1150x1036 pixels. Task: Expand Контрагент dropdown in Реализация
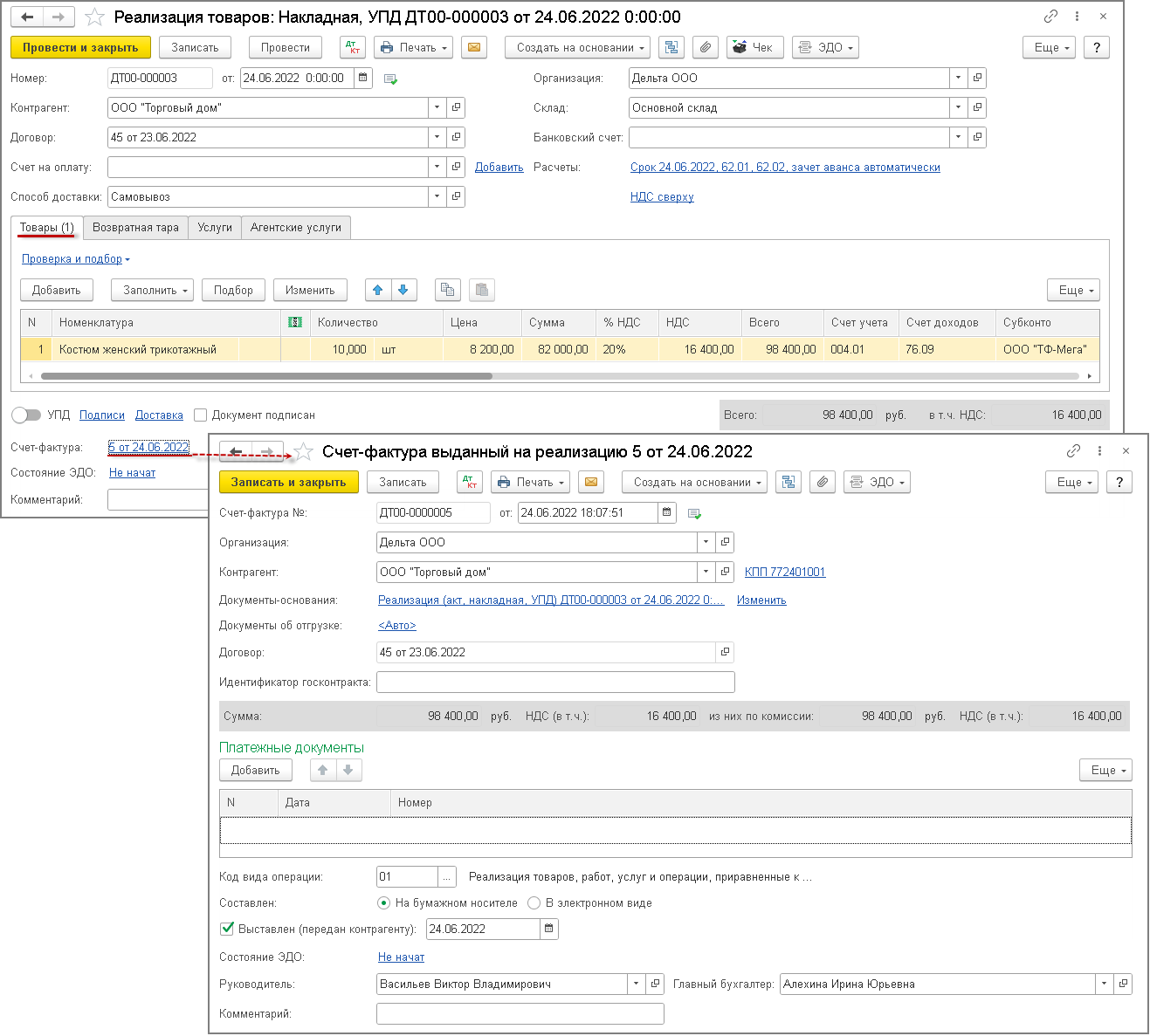[x=437, y=107]
